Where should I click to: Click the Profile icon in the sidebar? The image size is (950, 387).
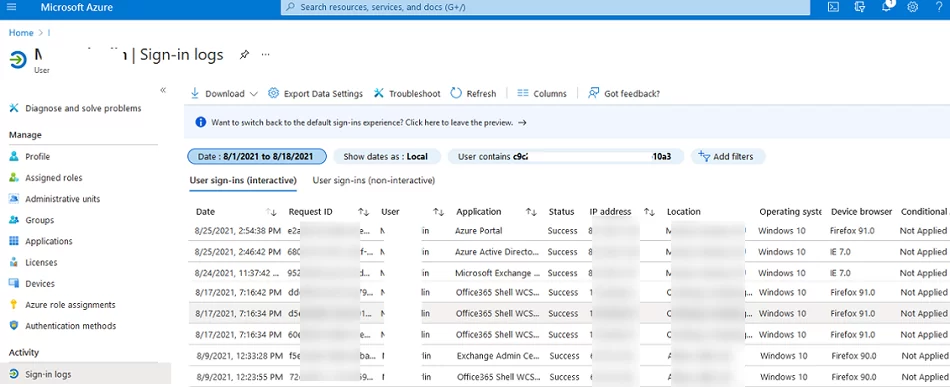click(x=14, y=156)
